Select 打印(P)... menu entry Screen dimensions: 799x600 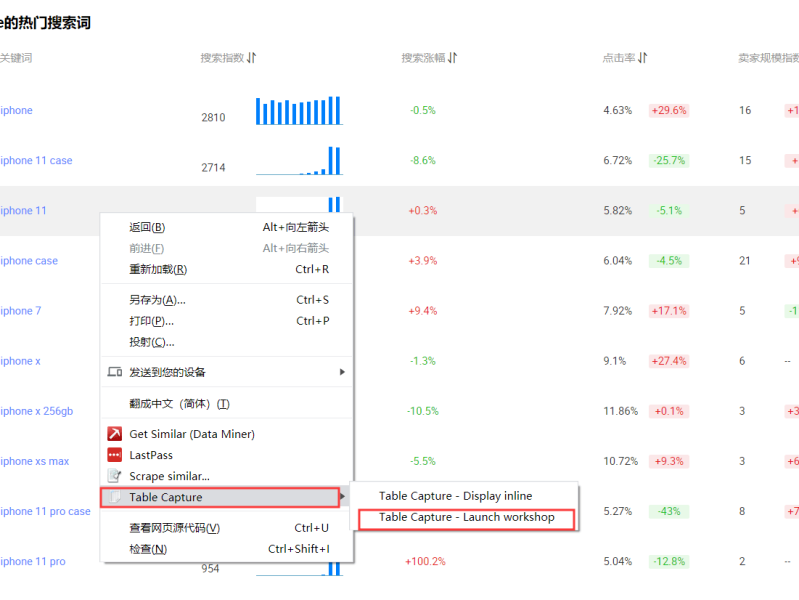pyautogui.click(x=227, y=321)
